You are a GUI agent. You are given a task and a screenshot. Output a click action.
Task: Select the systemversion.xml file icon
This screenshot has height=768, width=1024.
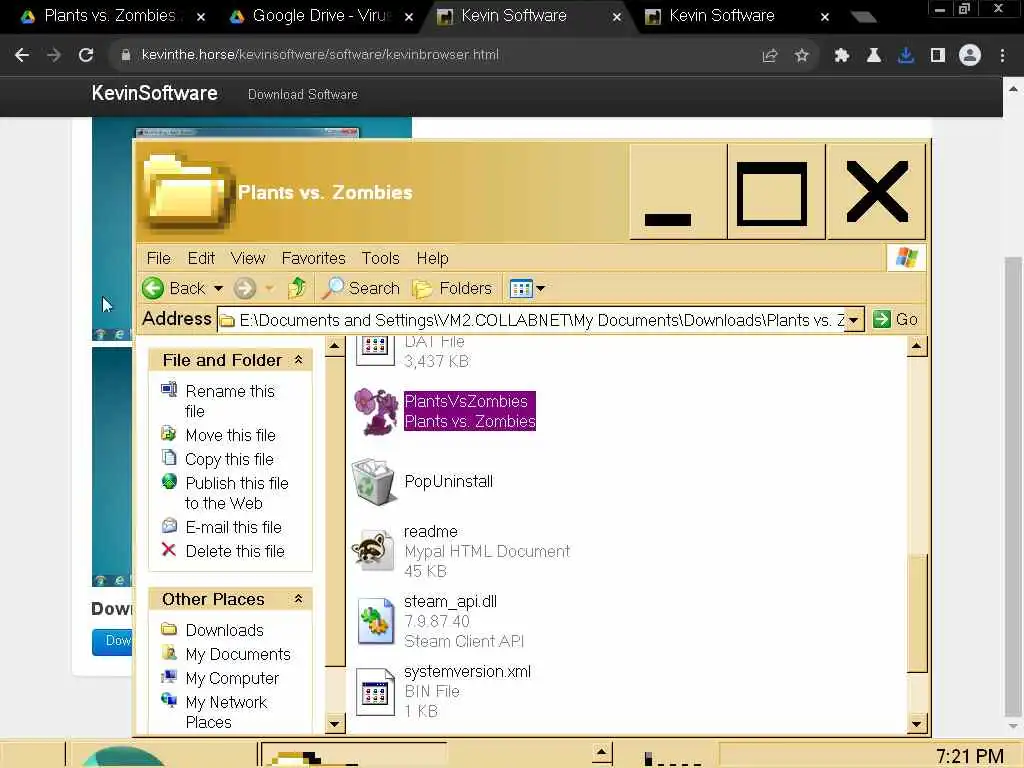point(376,692)
